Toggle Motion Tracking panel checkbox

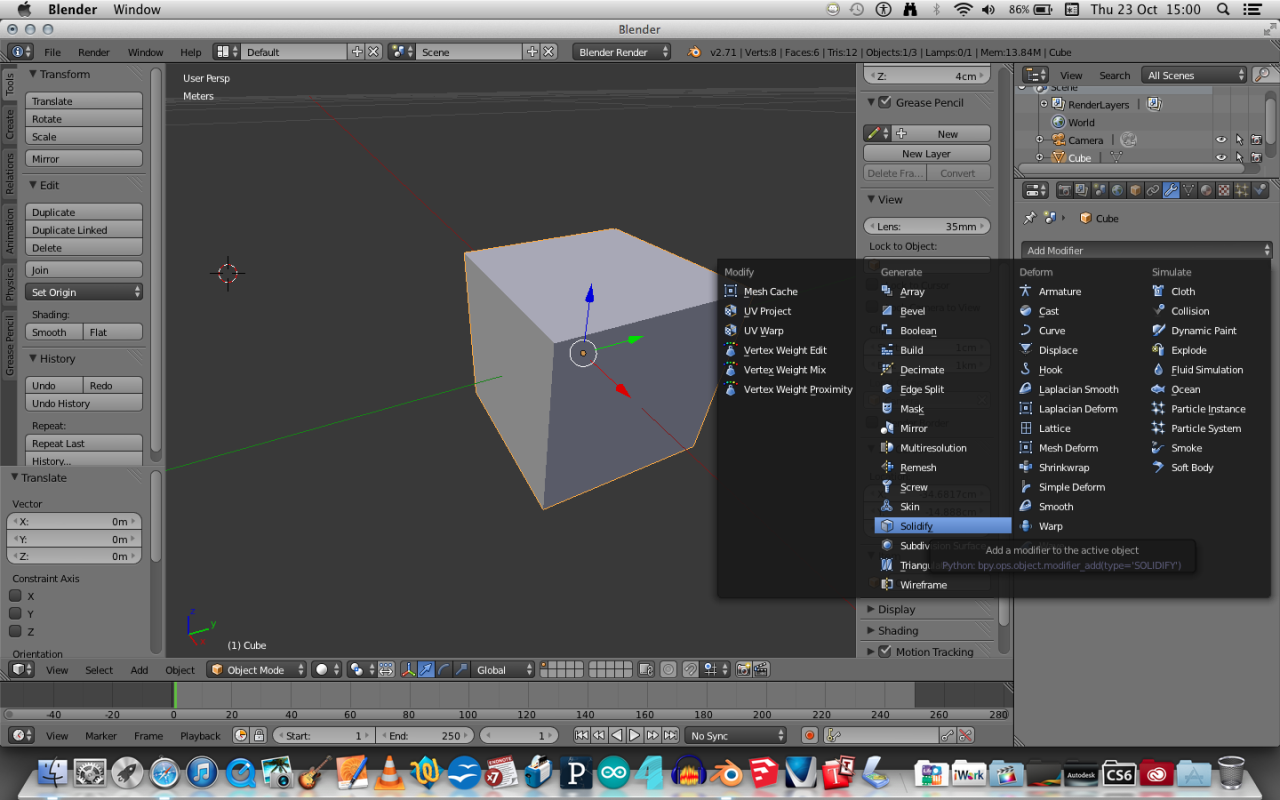pos(887,651)
